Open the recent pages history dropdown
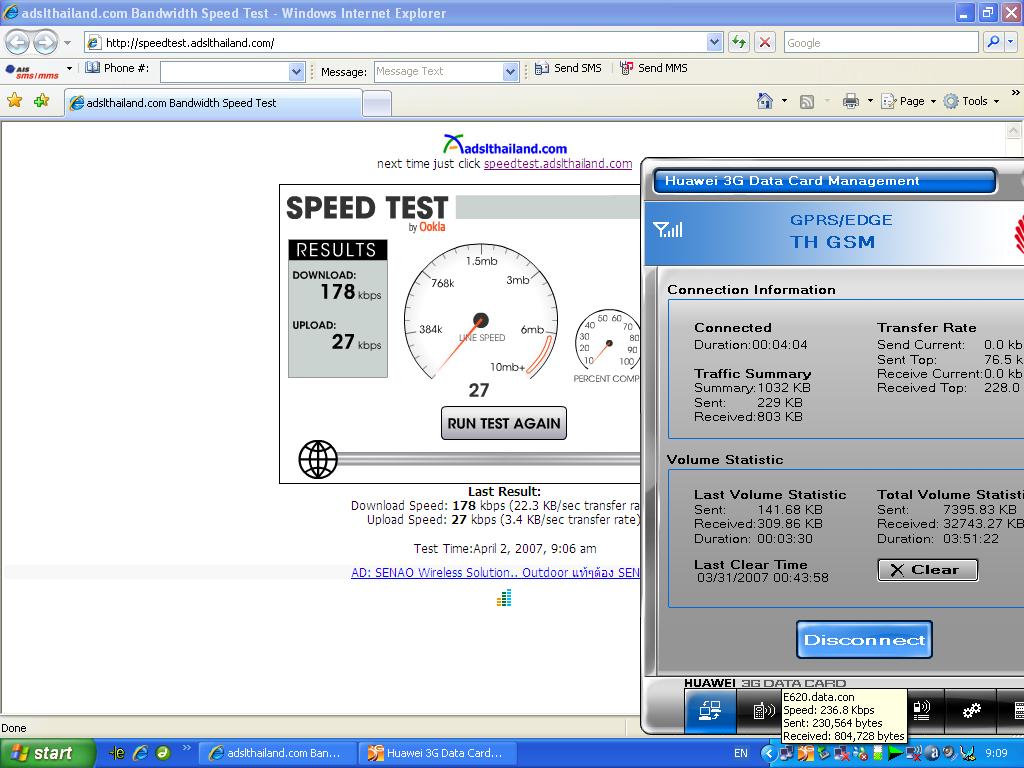 pyautogui.click(x=67, y=43)
